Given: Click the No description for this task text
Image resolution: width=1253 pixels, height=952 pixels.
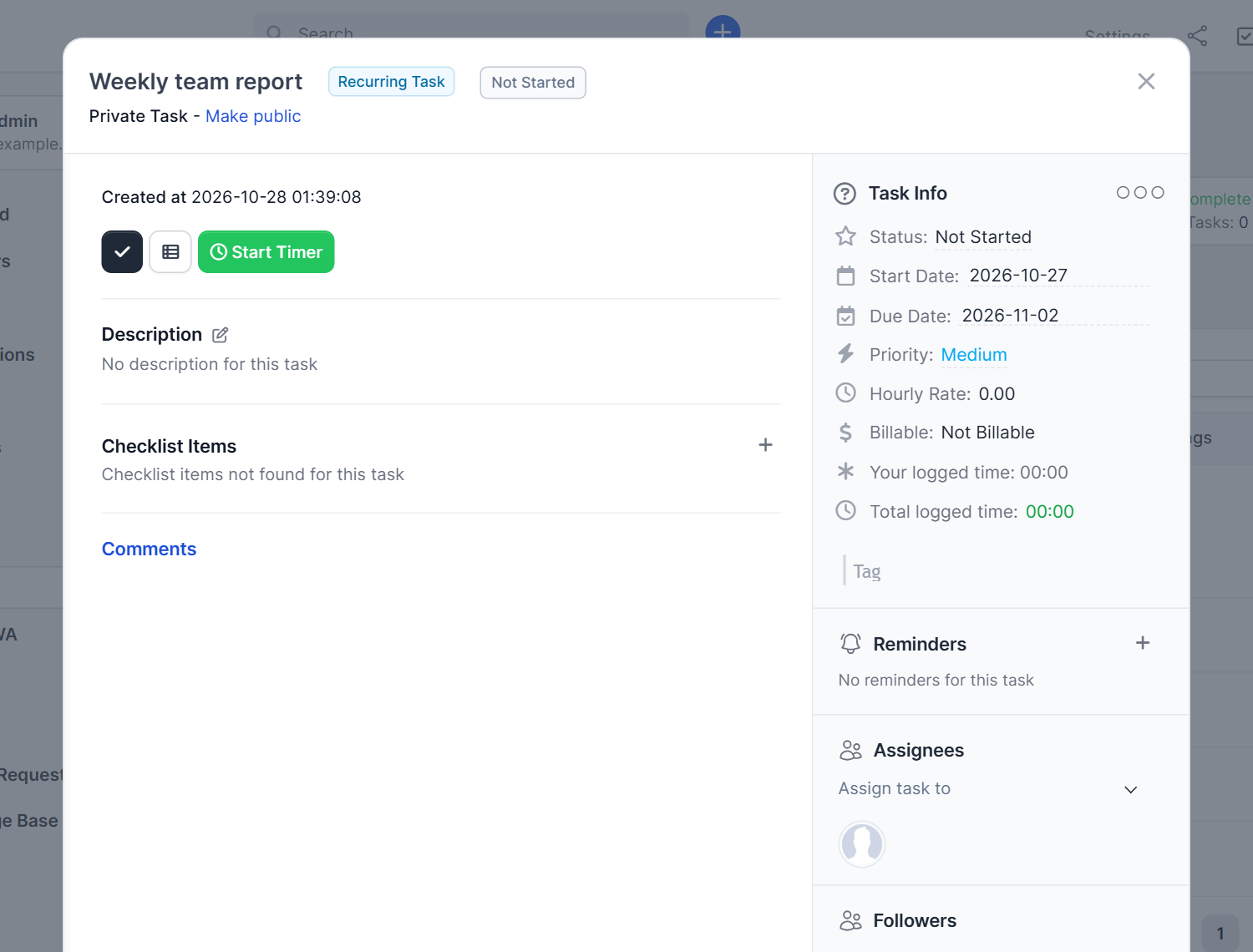Looking at the screenshot, I should (210, 364).
